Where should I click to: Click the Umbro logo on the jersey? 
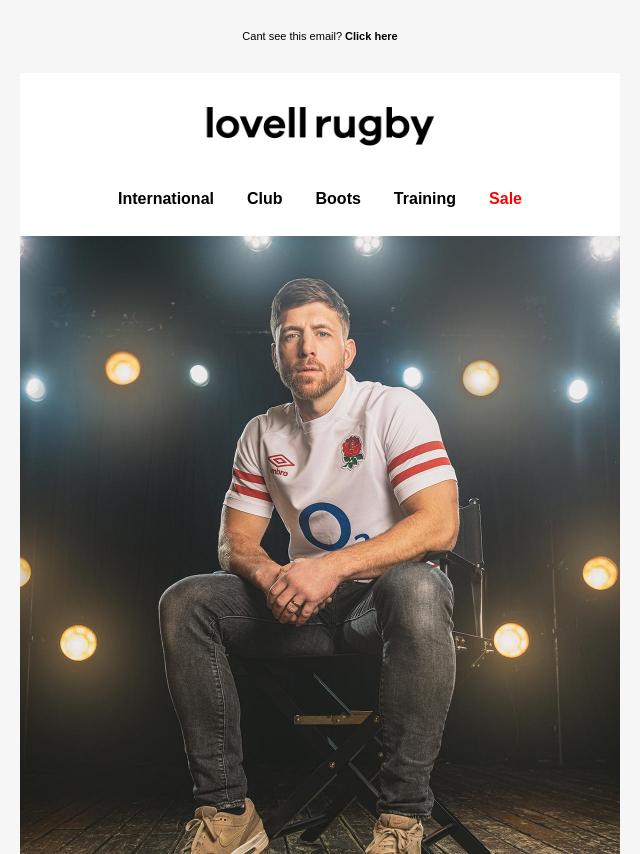tap(280, 465)
